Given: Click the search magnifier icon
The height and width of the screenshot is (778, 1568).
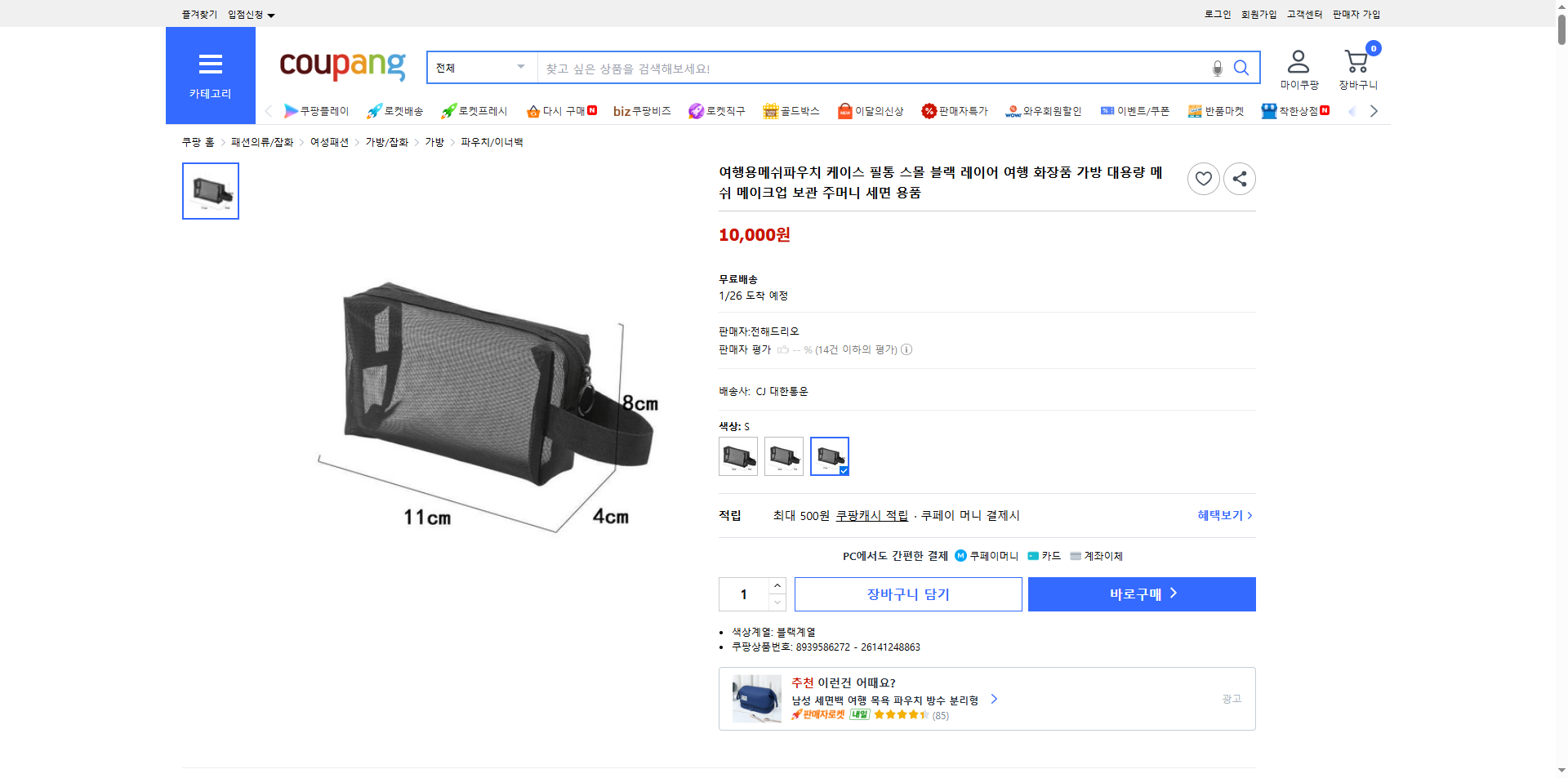Looking at the screenshot, I should click(x=1241, y=68).
